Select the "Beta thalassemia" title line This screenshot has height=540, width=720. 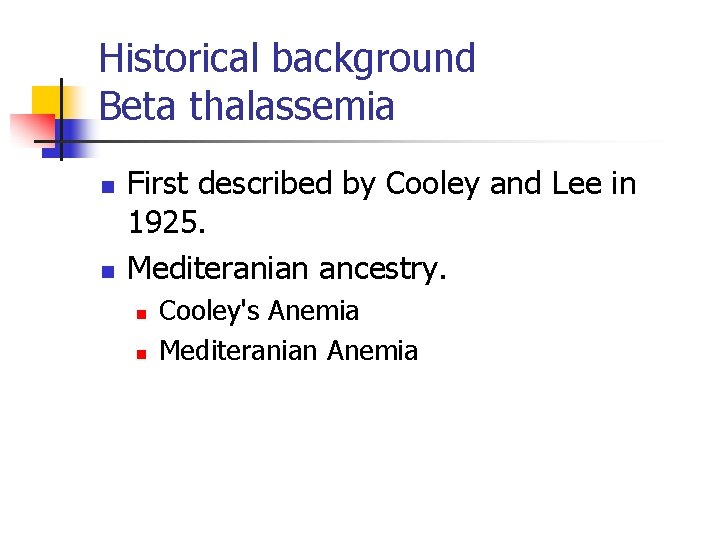tap(247, 105)
